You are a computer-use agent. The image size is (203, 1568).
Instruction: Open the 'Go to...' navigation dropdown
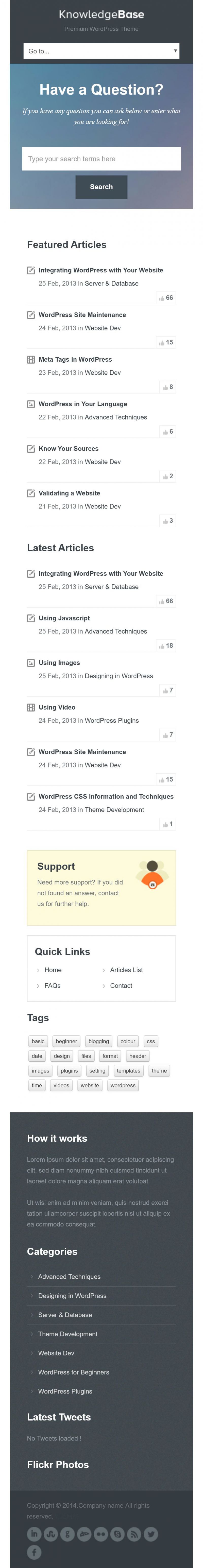(x=101, y=51)
